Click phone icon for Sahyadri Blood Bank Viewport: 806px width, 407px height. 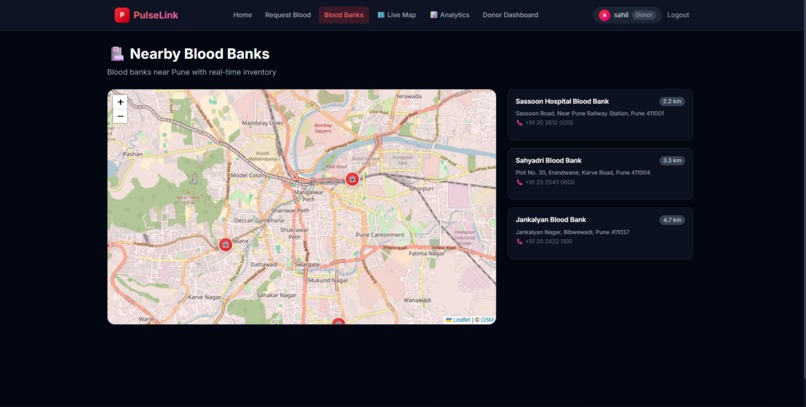coord(519,182)
